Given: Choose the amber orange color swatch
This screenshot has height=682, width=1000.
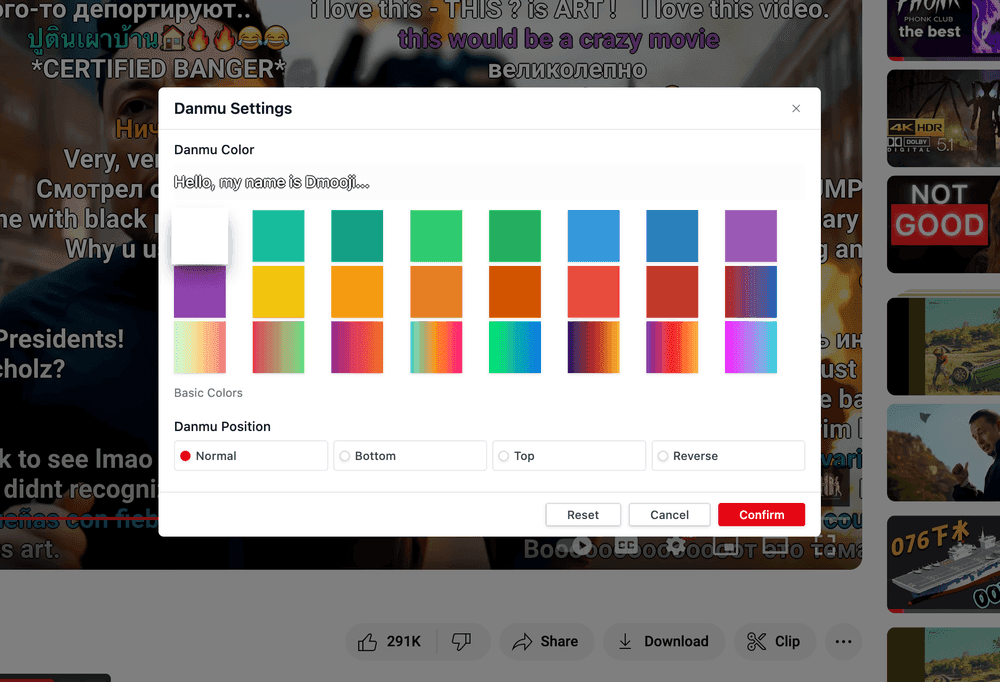Looking at the screenshot, I should click(357, 292).
